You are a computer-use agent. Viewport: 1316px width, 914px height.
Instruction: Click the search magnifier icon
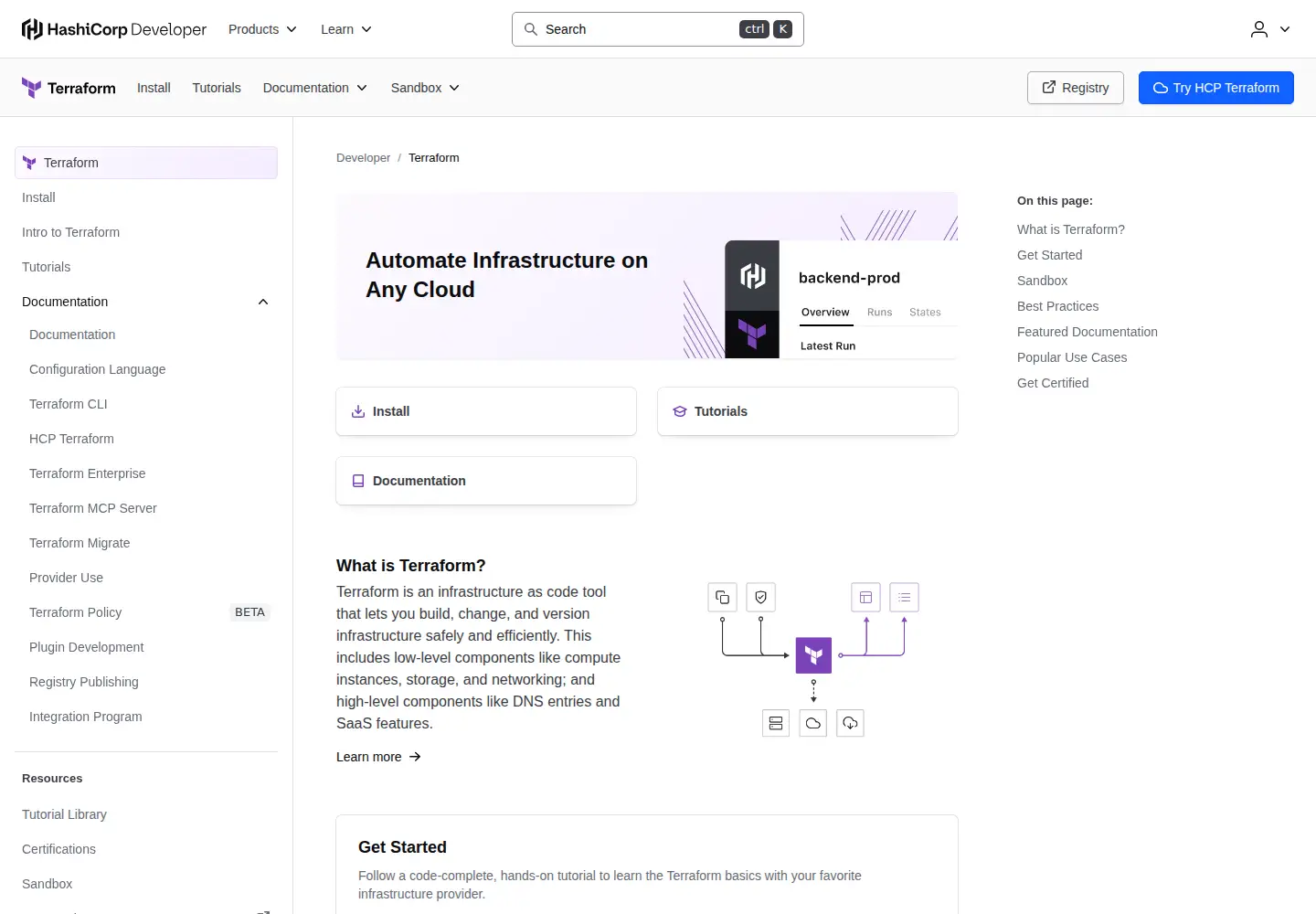(530, 29)
